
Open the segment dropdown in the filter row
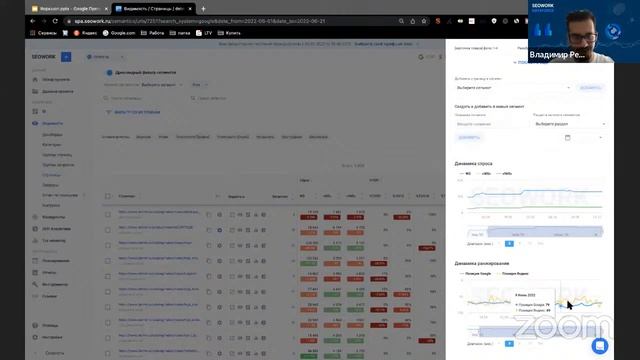click(x=162, y=85)
